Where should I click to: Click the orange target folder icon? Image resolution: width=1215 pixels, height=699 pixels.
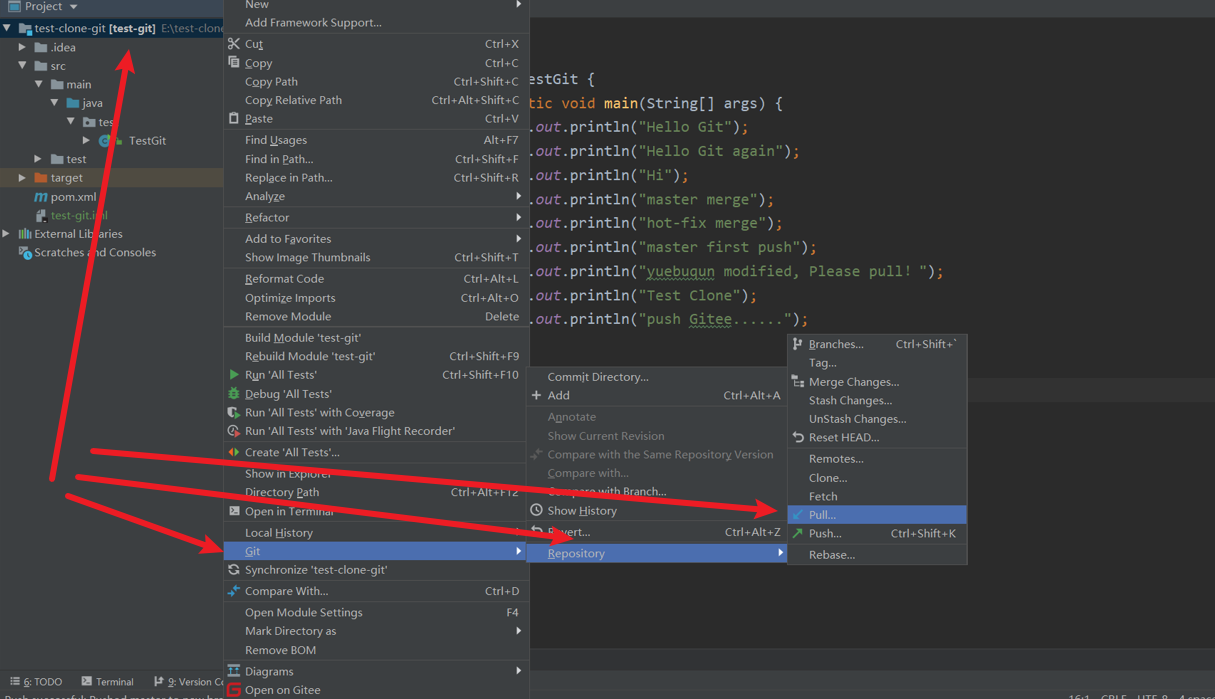[x=41, y=178]
